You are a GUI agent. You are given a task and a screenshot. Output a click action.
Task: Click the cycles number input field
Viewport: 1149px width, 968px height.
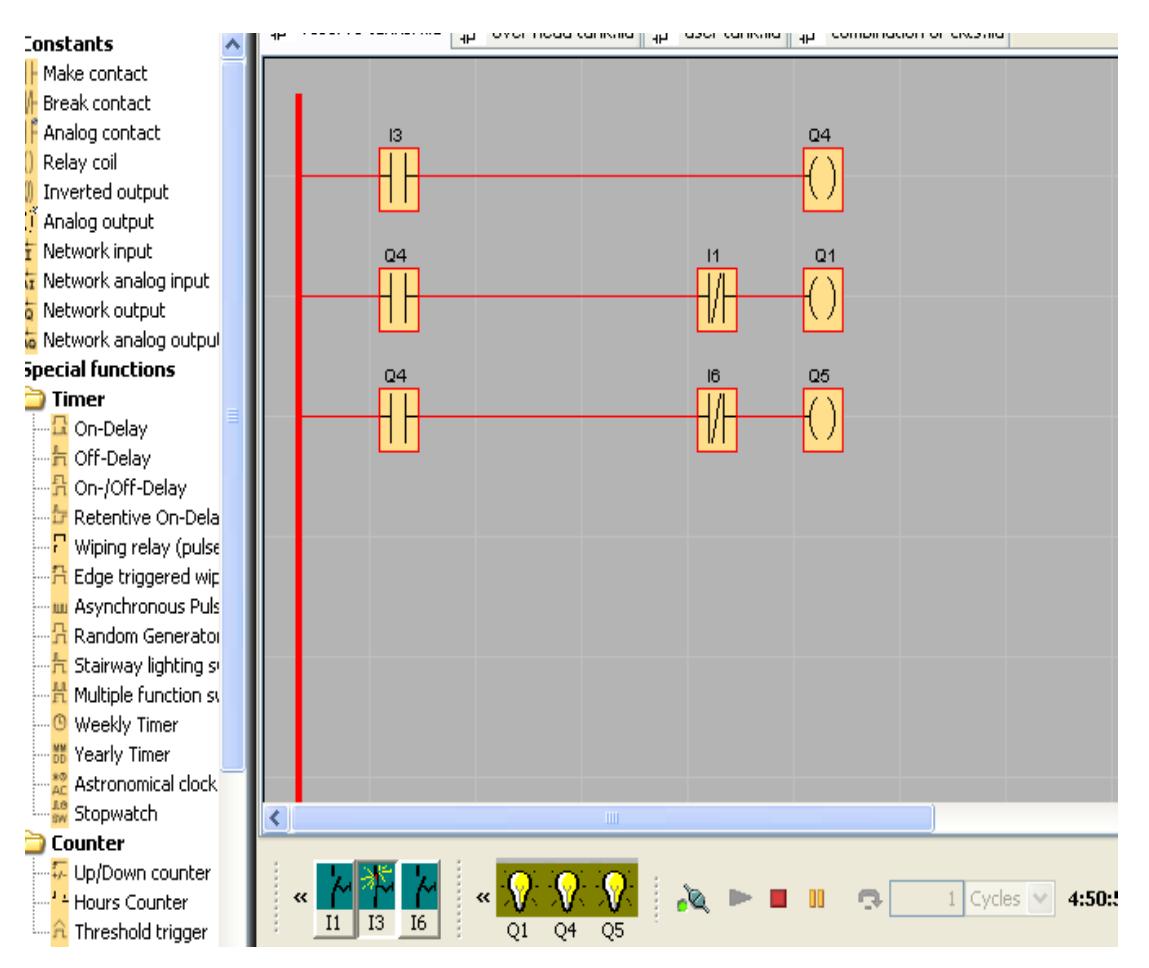(x=926, y=898)
